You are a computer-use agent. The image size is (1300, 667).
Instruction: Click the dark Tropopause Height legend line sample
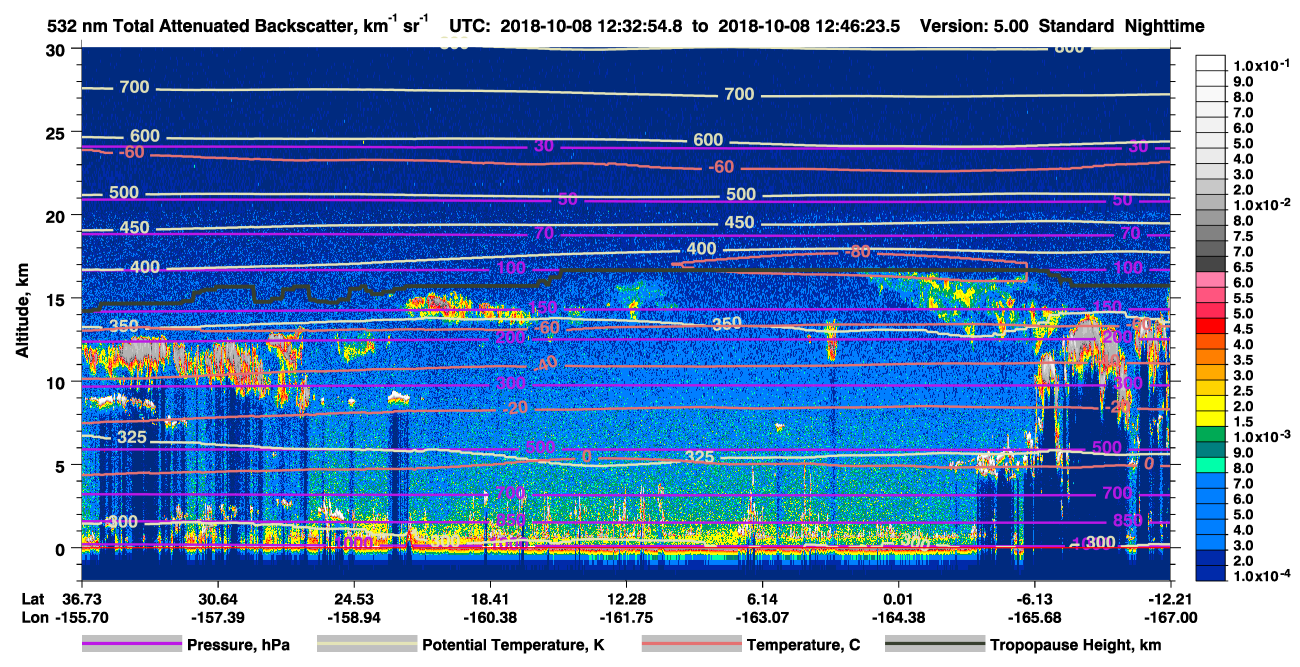pyautogui.click(x=935, y=644)
